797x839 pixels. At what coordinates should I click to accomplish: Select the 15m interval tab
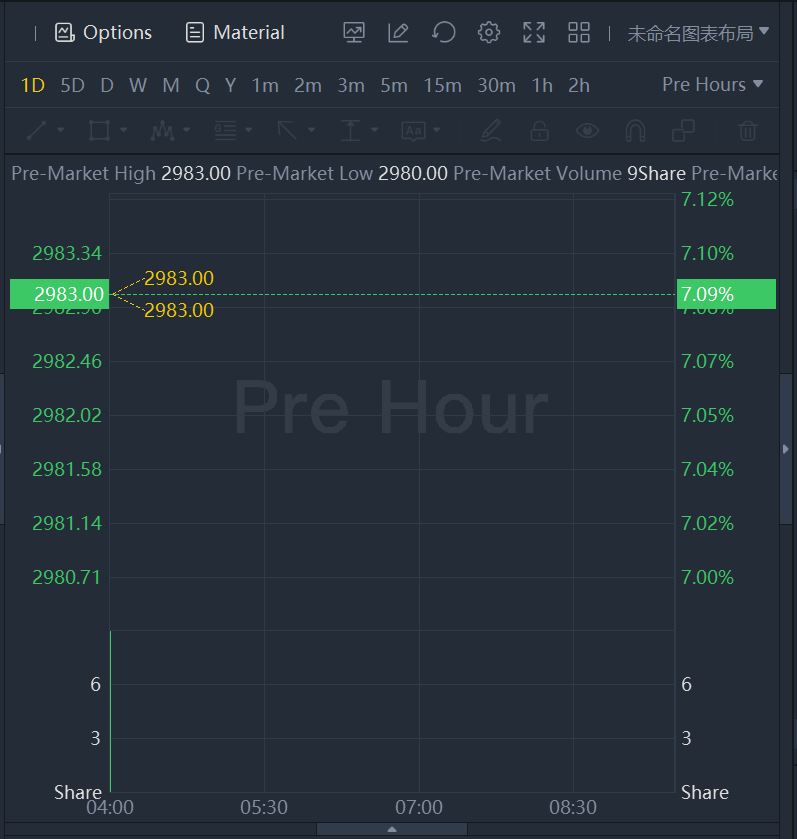[x=442, y=85]
